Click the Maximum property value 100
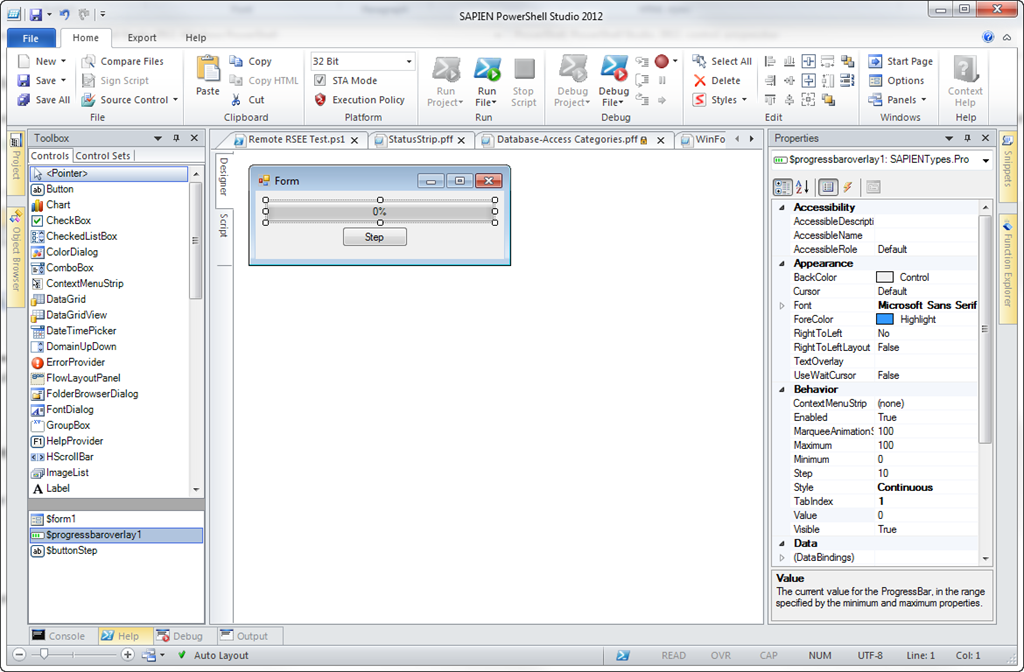Screen dimensions: 1024x672 926,446
